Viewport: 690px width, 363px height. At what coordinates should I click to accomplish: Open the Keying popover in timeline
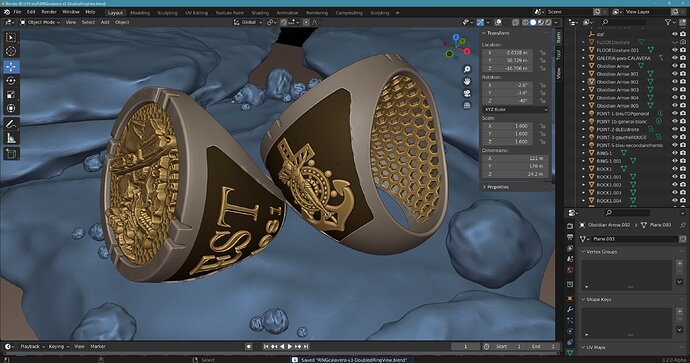point(58,347)
